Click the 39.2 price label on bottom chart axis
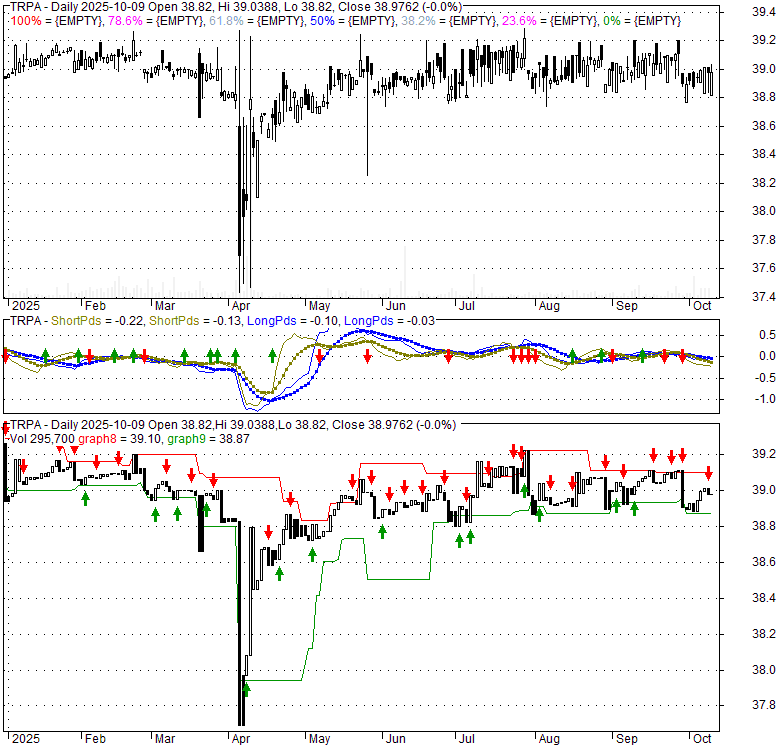Screen dimensions: 780x745 pyautogui.click(x=764, y=454)
